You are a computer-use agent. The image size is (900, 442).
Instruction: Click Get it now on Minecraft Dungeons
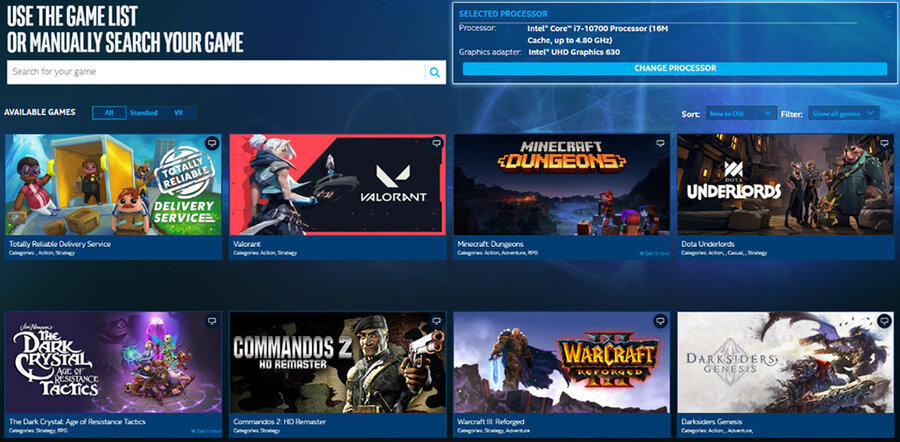coord(654,253)
